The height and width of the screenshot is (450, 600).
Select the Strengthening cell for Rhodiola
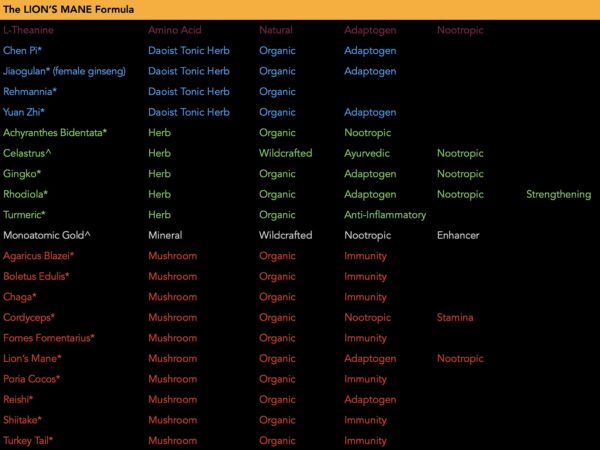pos(558,194)
